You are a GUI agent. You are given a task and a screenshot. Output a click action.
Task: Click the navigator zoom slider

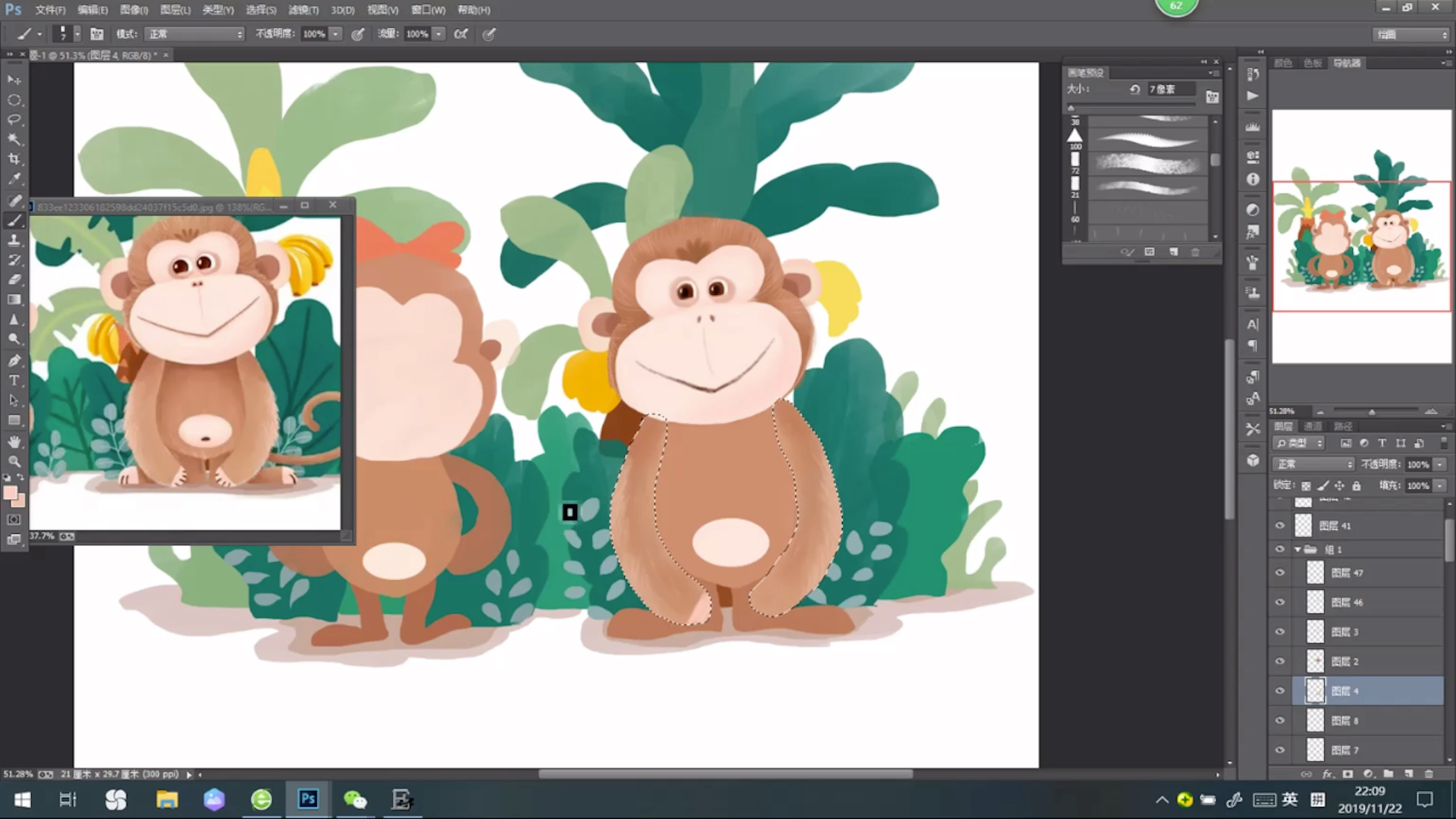click(1371, 412)
